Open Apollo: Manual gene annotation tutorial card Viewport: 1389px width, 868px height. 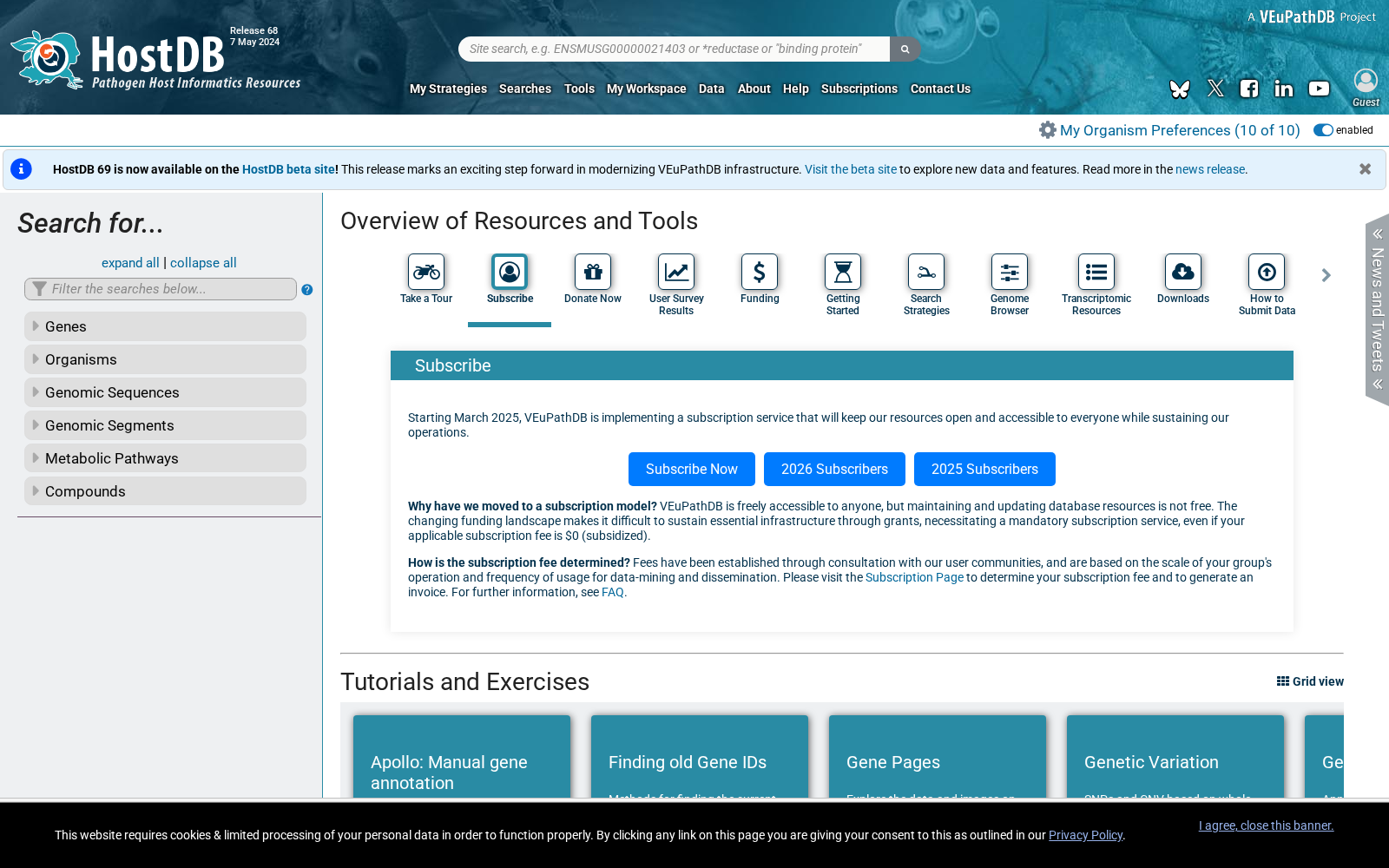(x=462, y=757)
